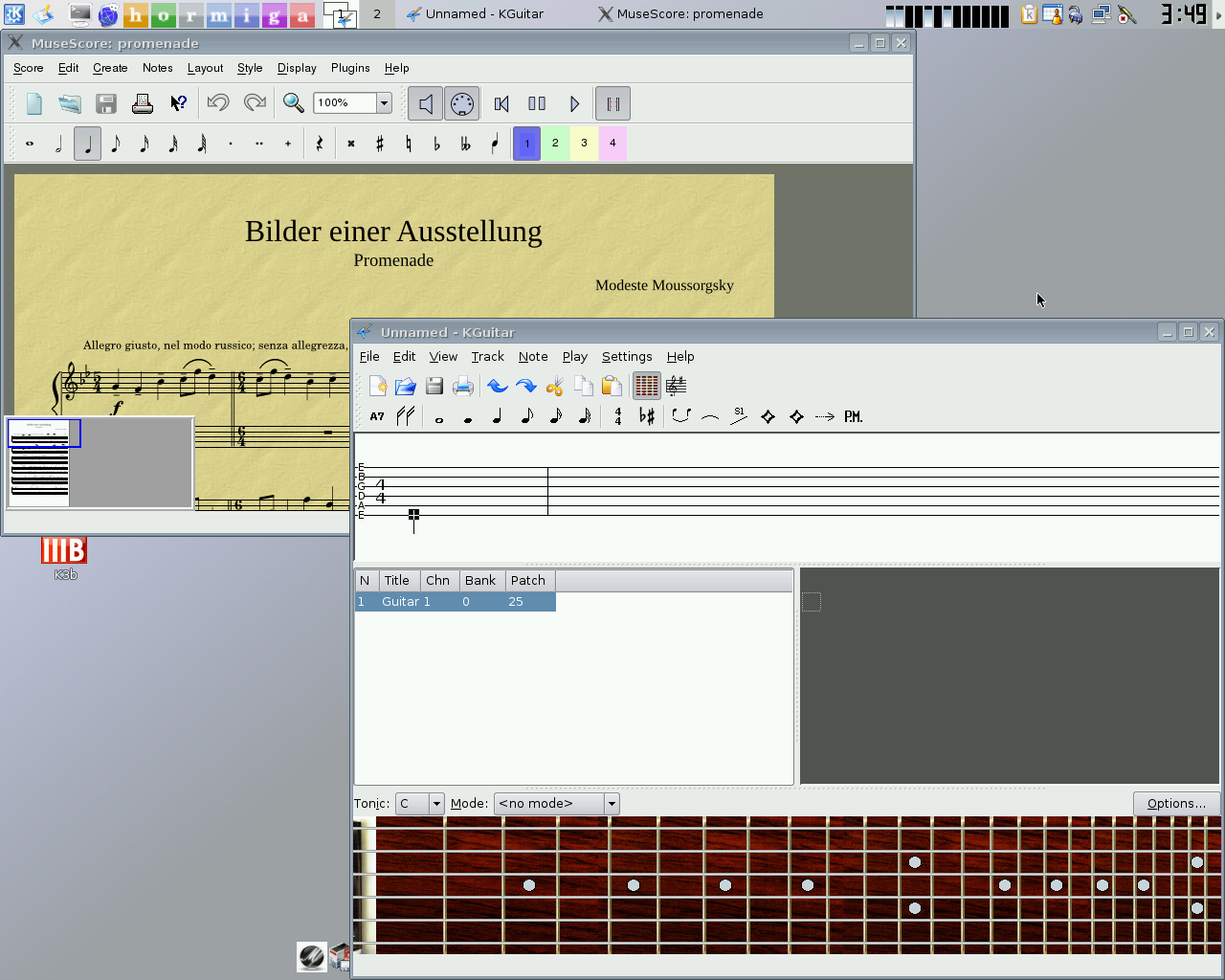
Task: Save the MuseScore promenade score
Action: point(106,103)
